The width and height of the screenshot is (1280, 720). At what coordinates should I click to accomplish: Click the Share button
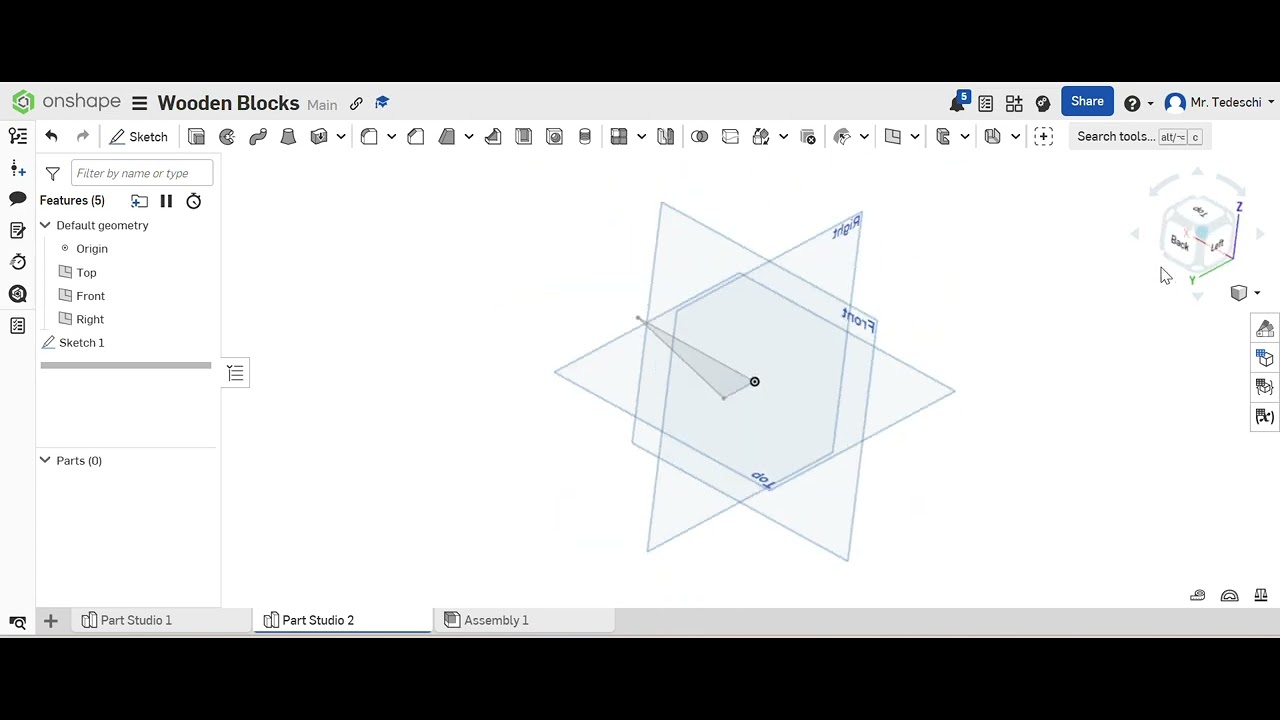pyautogui.click(x=1087, y=101)
